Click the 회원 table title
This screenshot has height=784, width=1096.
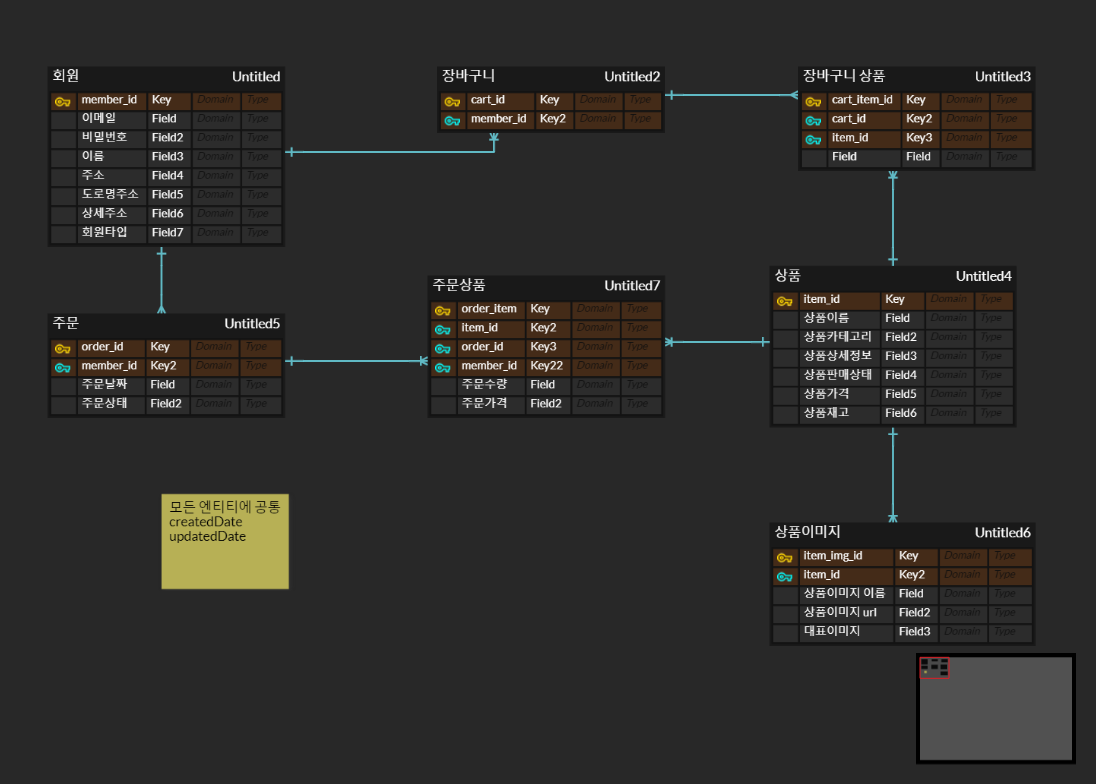66,75
